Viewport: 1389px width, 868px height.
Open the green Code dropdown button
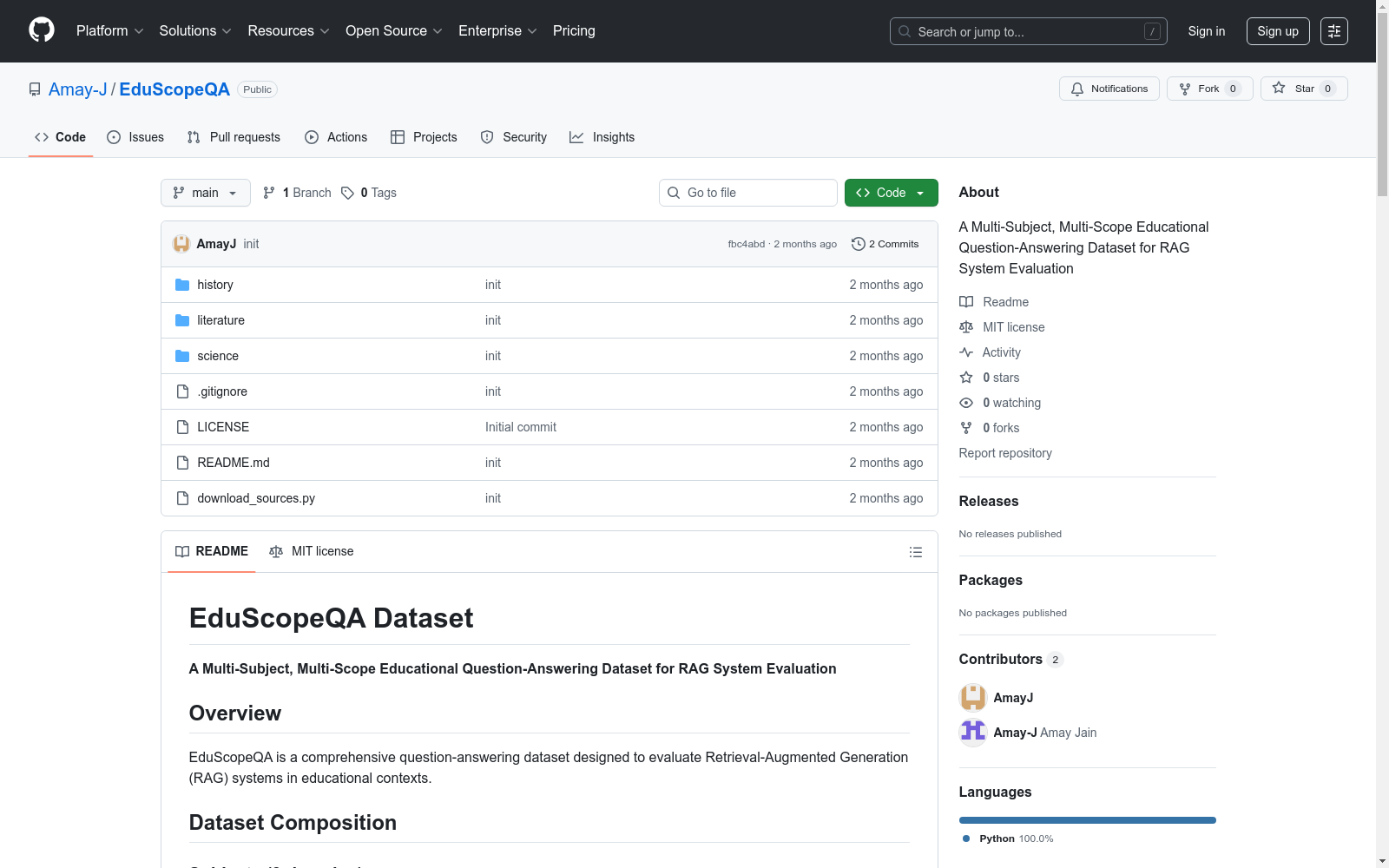(x=891, y=193)
